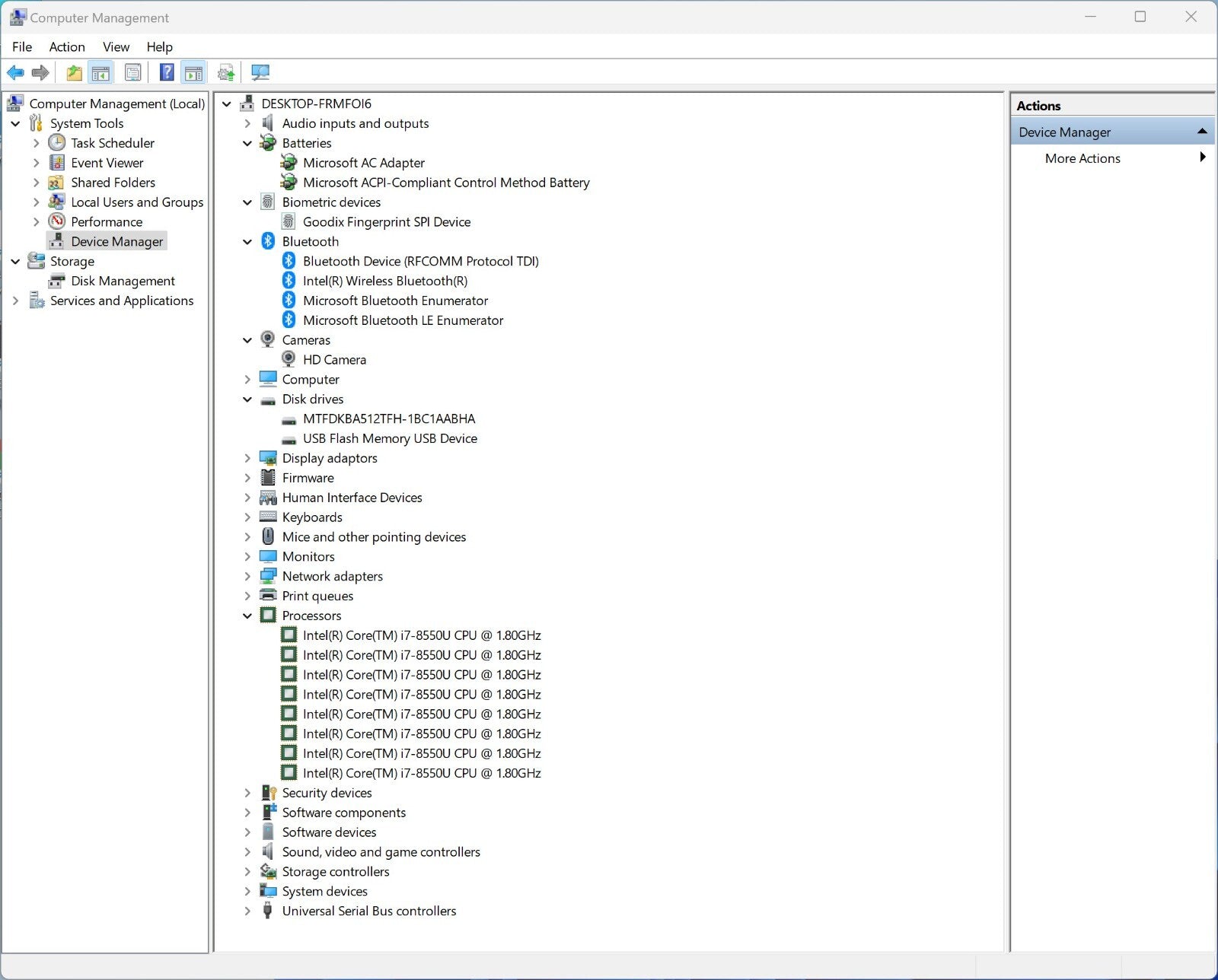
Task: Click the Performance gauge icon
Action: click(x=56, y=221)
